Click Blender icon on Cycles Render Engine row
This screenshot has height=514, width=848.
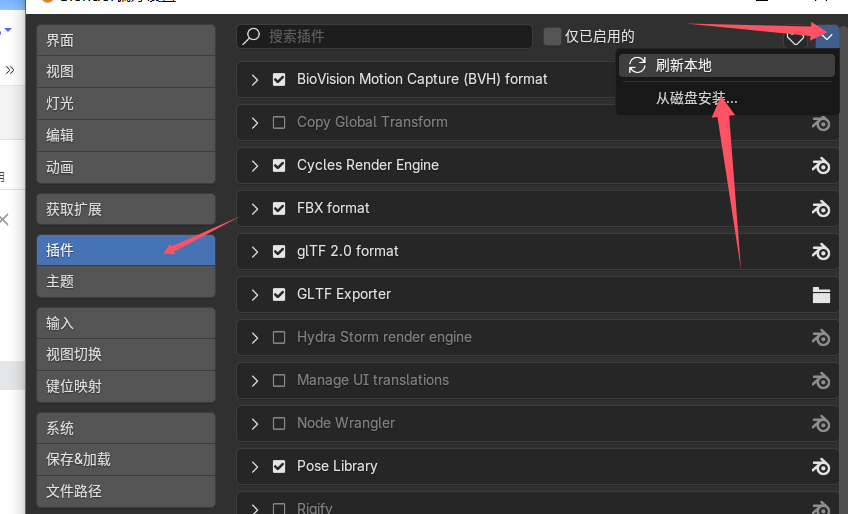[821, 166]
